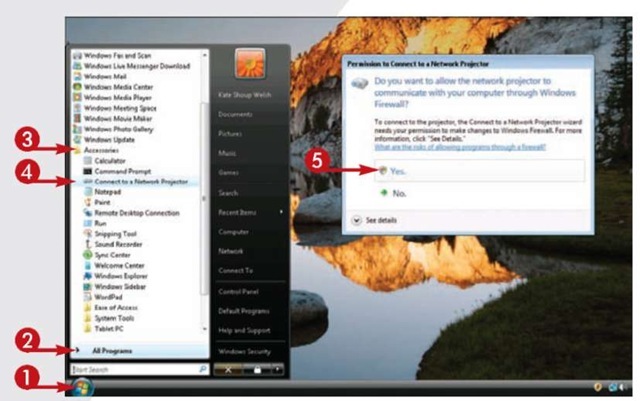
Task: Open Windows Security from Start menu
Action: 244,351
